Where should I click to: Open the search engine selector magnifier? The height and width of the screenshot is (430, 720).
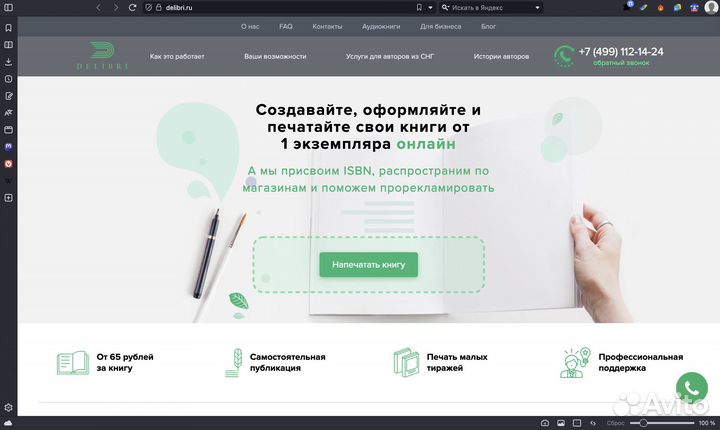pyautogui.click(x=445, y=7)
